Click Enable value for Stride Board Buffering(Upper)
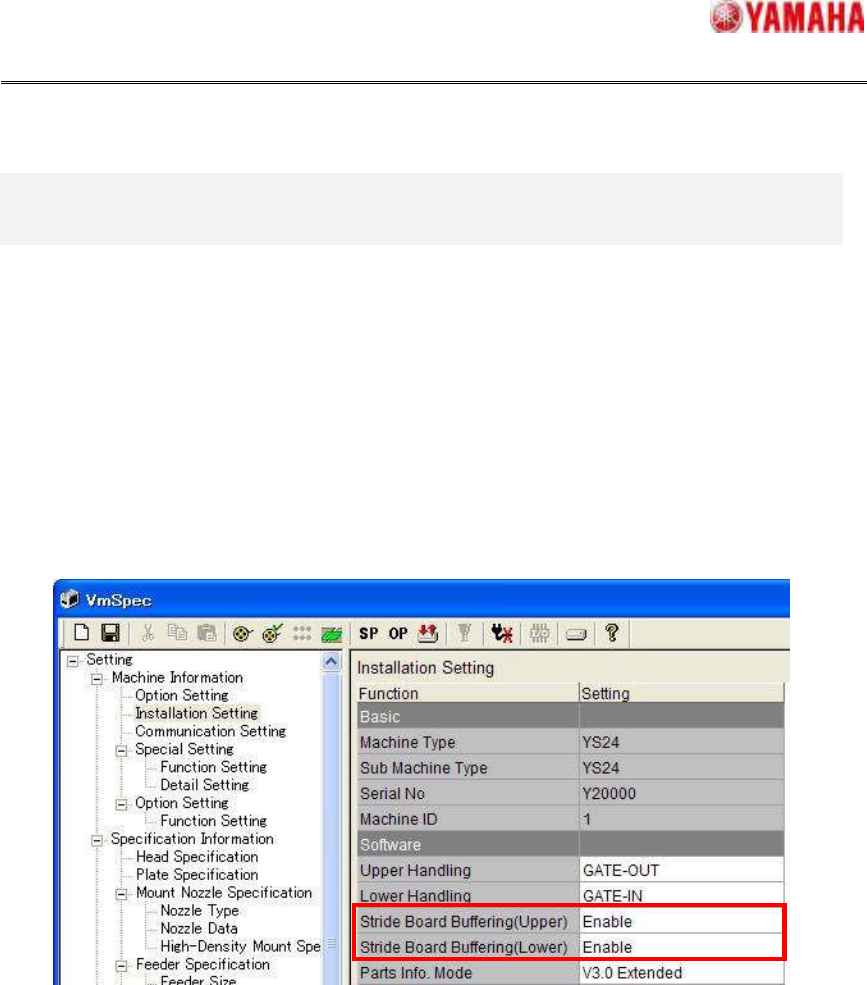The image size is (867, 985). click(x=682, y=922)
